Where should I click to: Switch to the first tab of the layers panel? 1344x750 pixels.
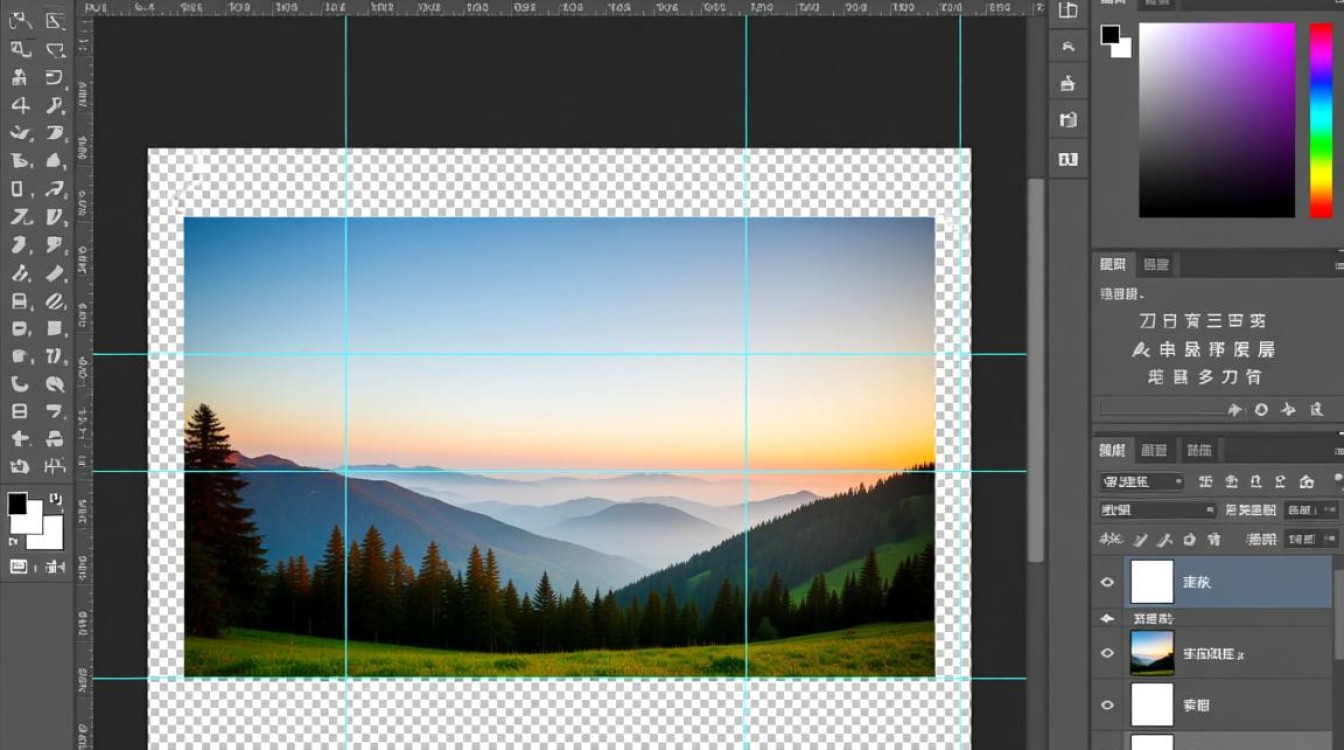(x=1112, y=450)
